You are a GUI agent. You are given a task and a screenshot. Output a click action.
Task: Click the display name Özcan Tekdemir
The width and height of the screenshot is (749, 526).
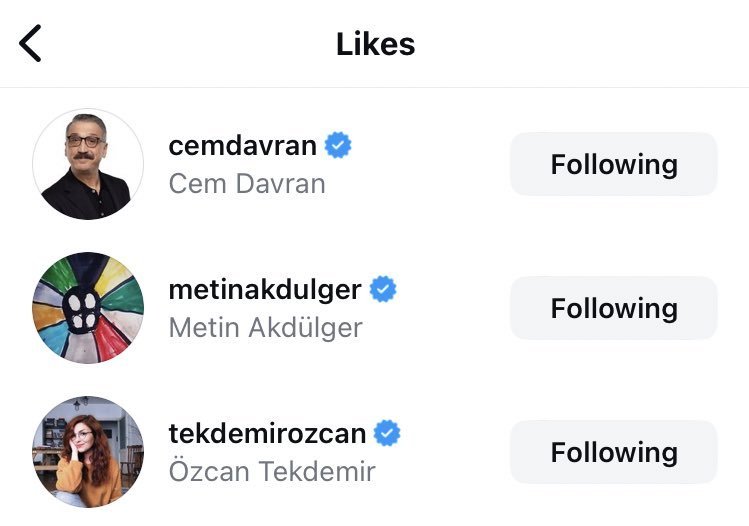click(x=271, y=471)
